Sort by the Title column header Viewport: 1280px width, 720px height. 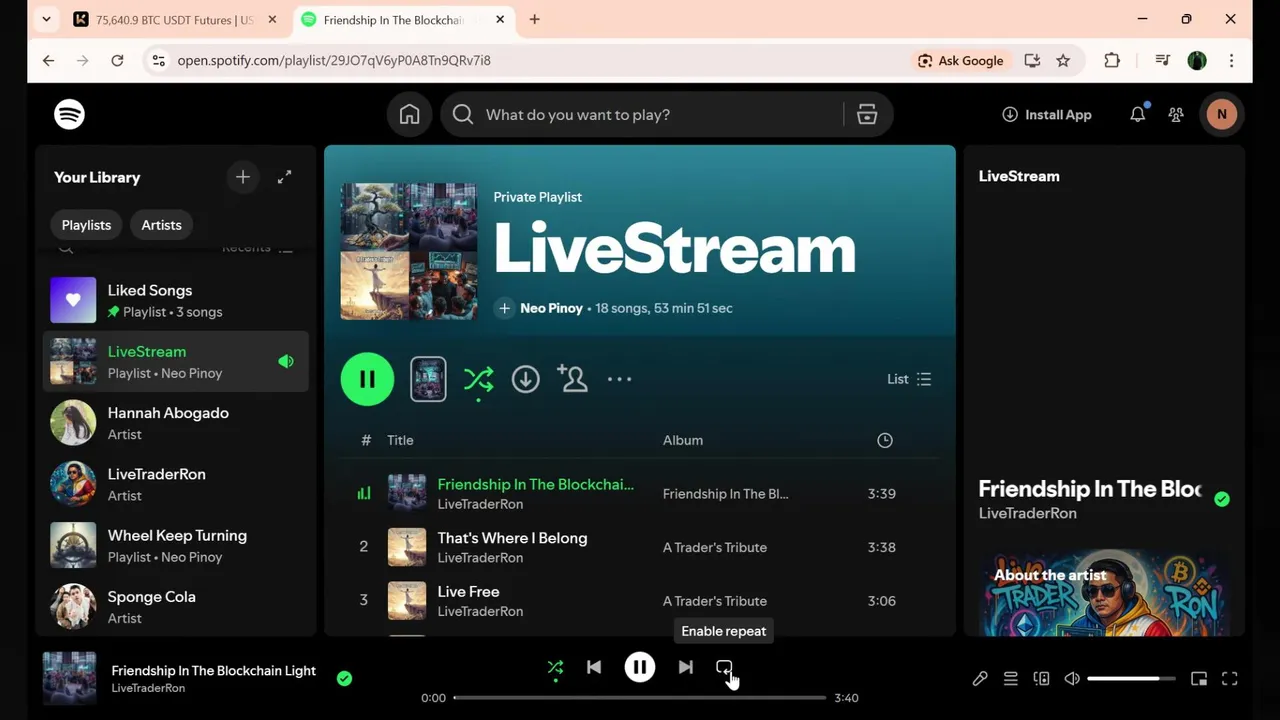(x=400, y=440)
